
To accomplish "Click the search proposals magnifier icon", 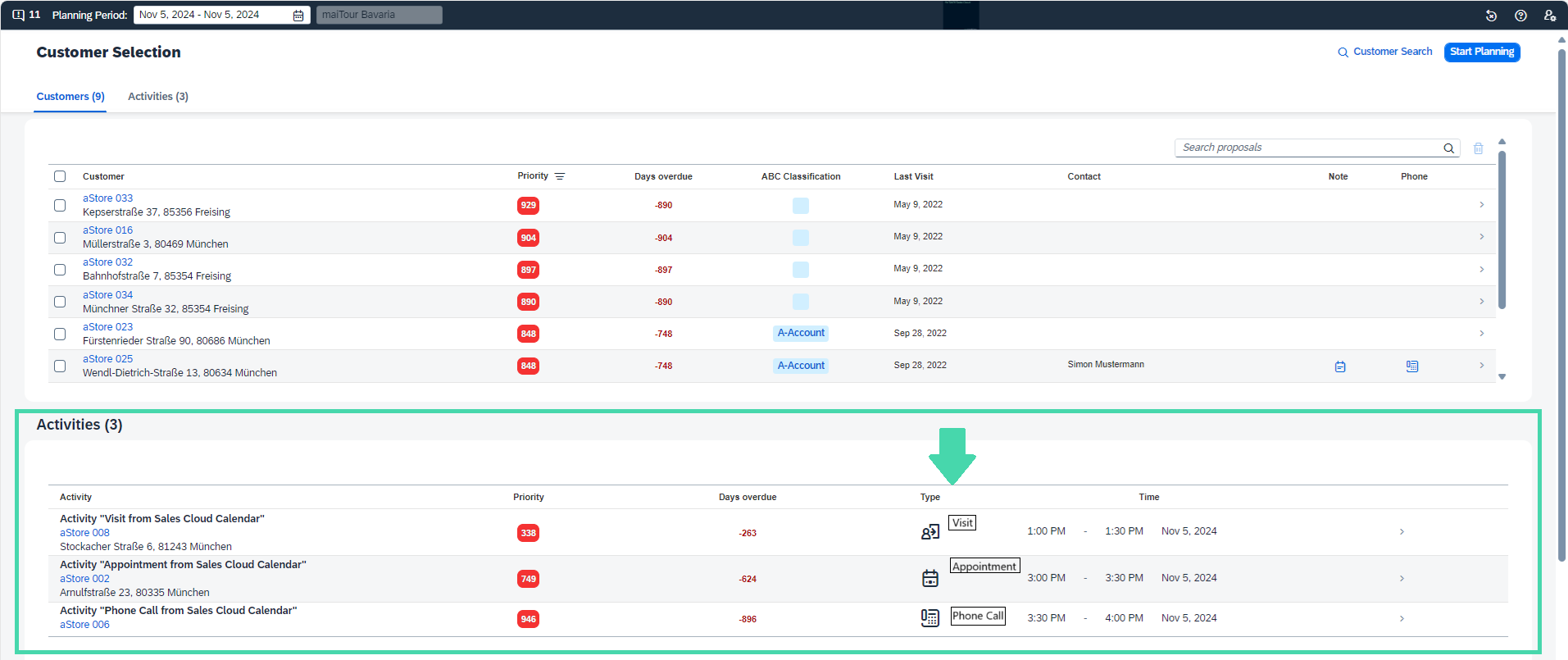I will click(1448, 148).
